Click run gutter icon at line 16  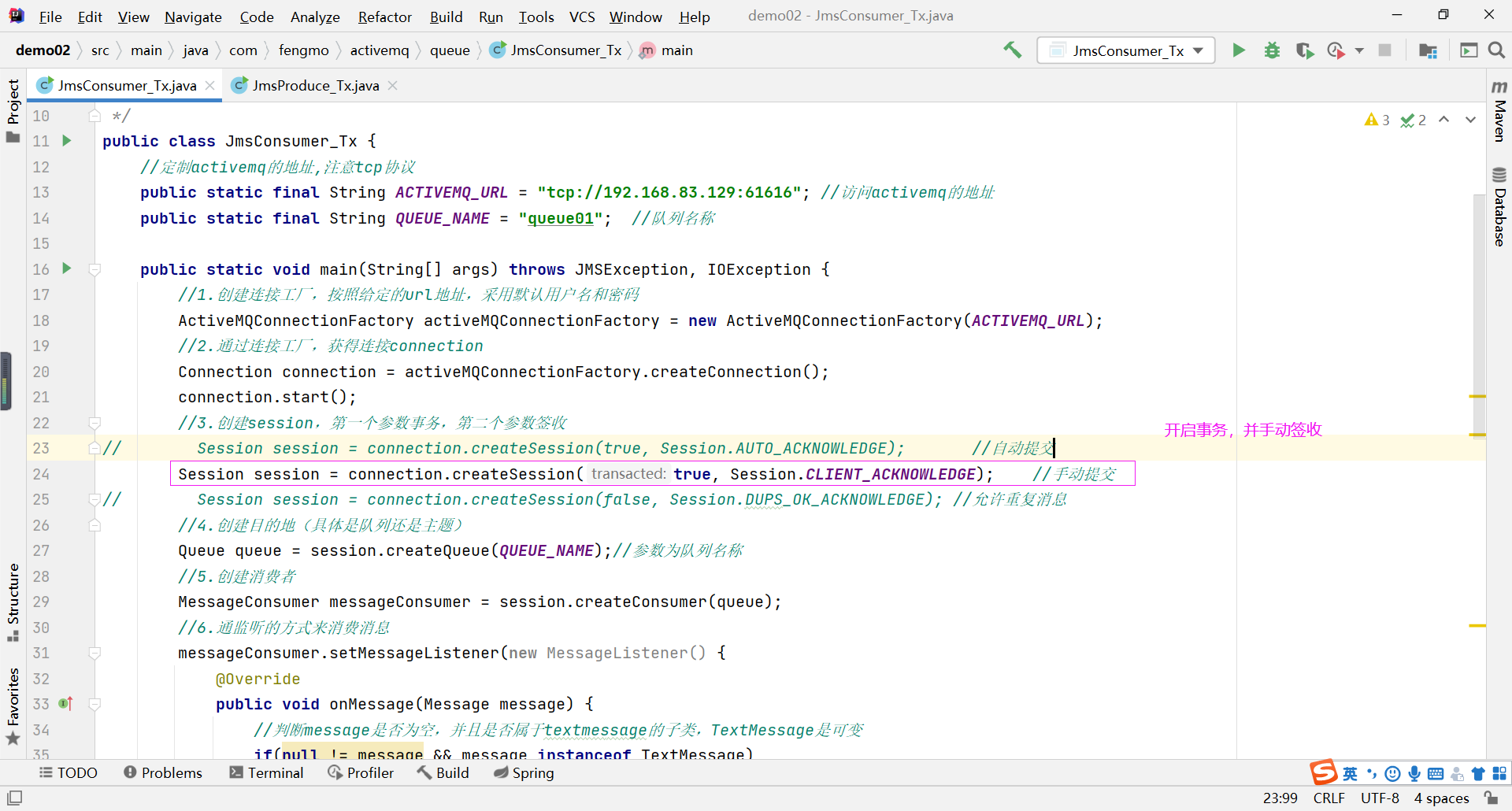coord(67,268)
